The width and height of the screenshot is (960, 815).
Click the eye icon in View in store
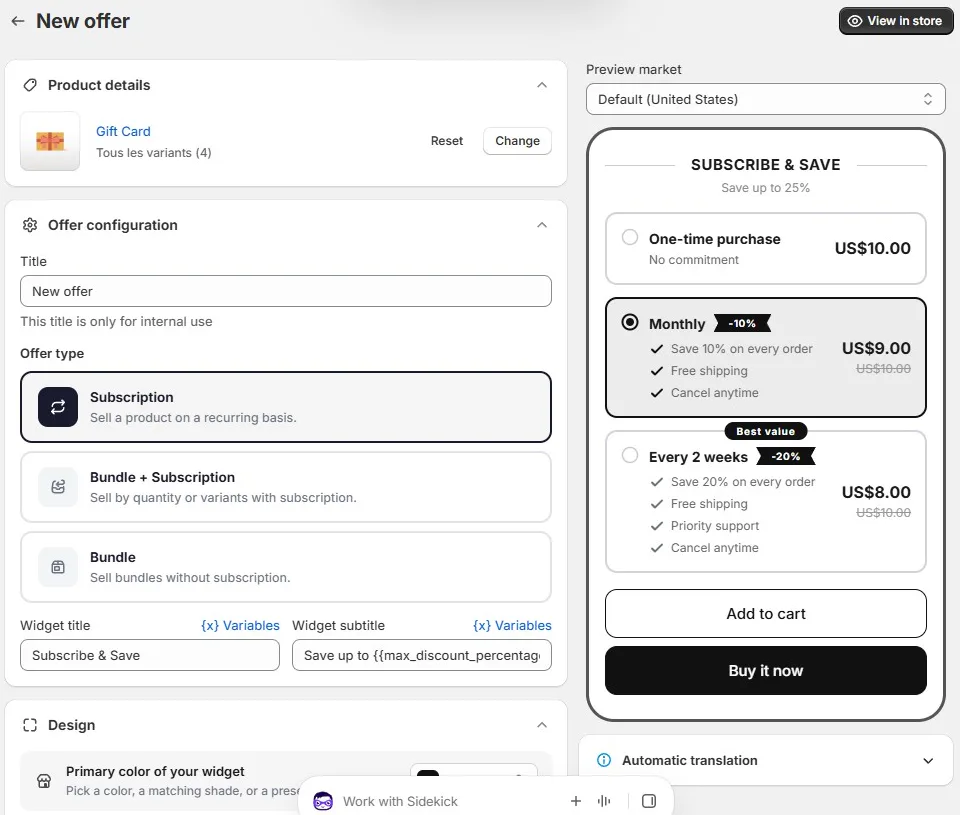[855, 21]
